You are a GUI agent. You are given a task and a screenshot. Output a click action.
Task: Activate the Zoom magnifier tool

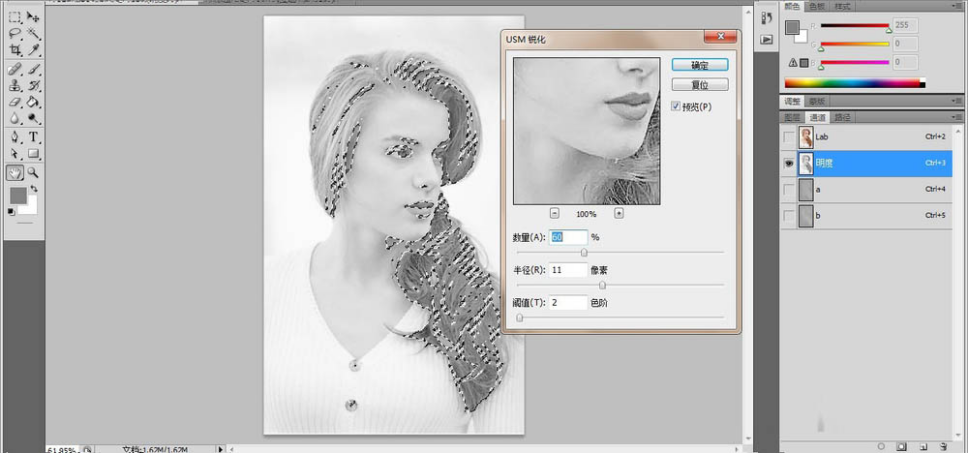click(33, 172)
